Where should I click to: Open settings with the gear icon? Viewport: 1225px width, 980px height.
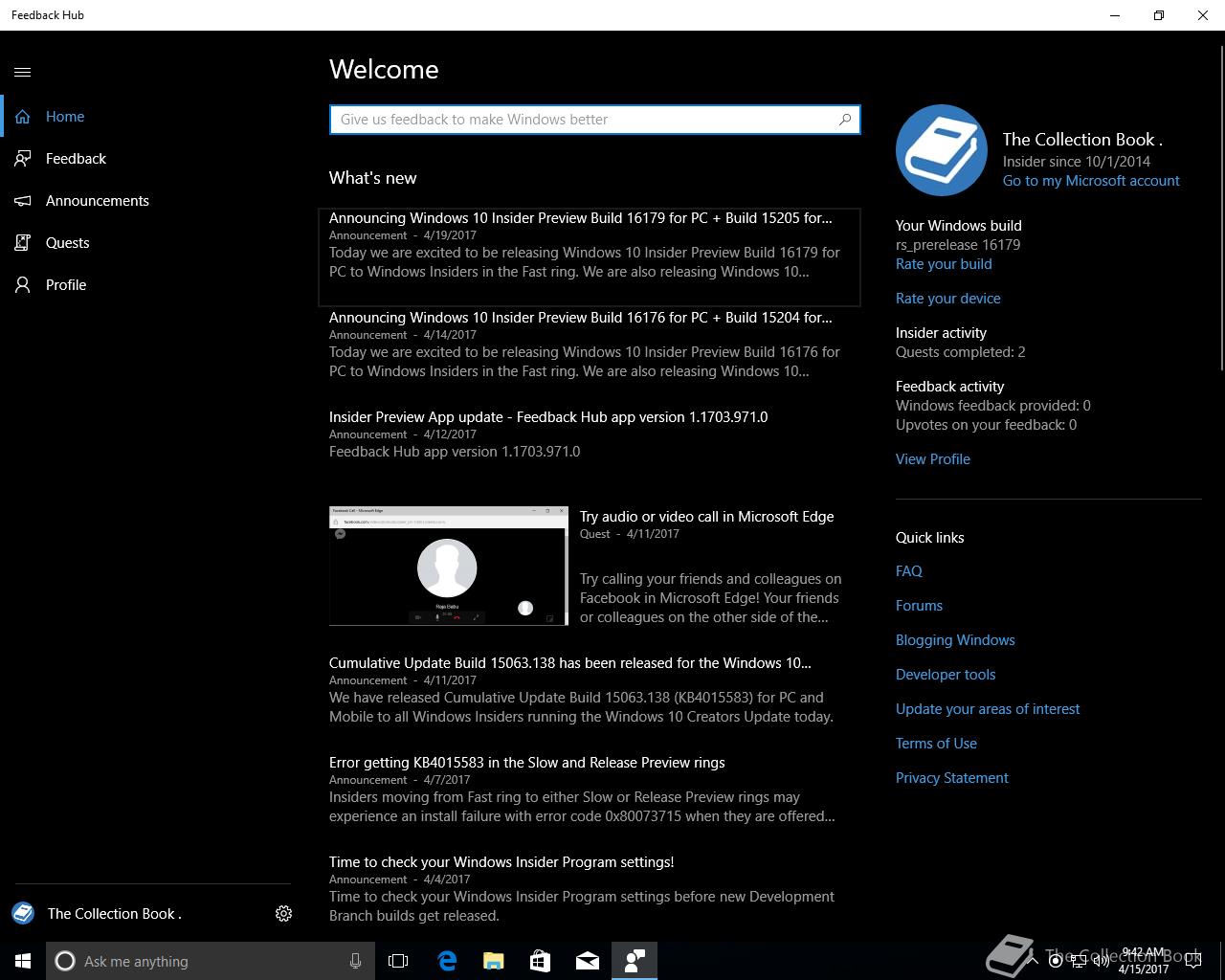coord(283,914)
